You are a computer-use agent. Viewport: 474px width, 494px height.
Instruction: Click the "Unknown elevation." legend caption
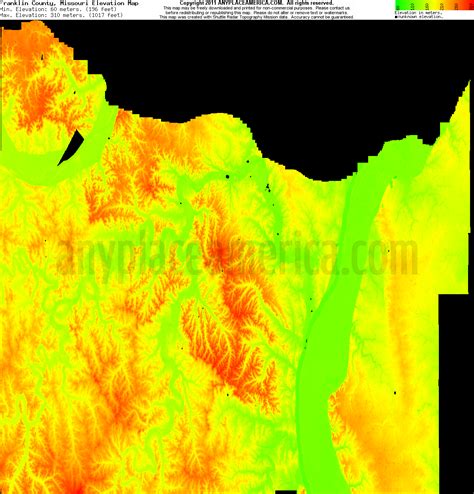coord(419,17)
